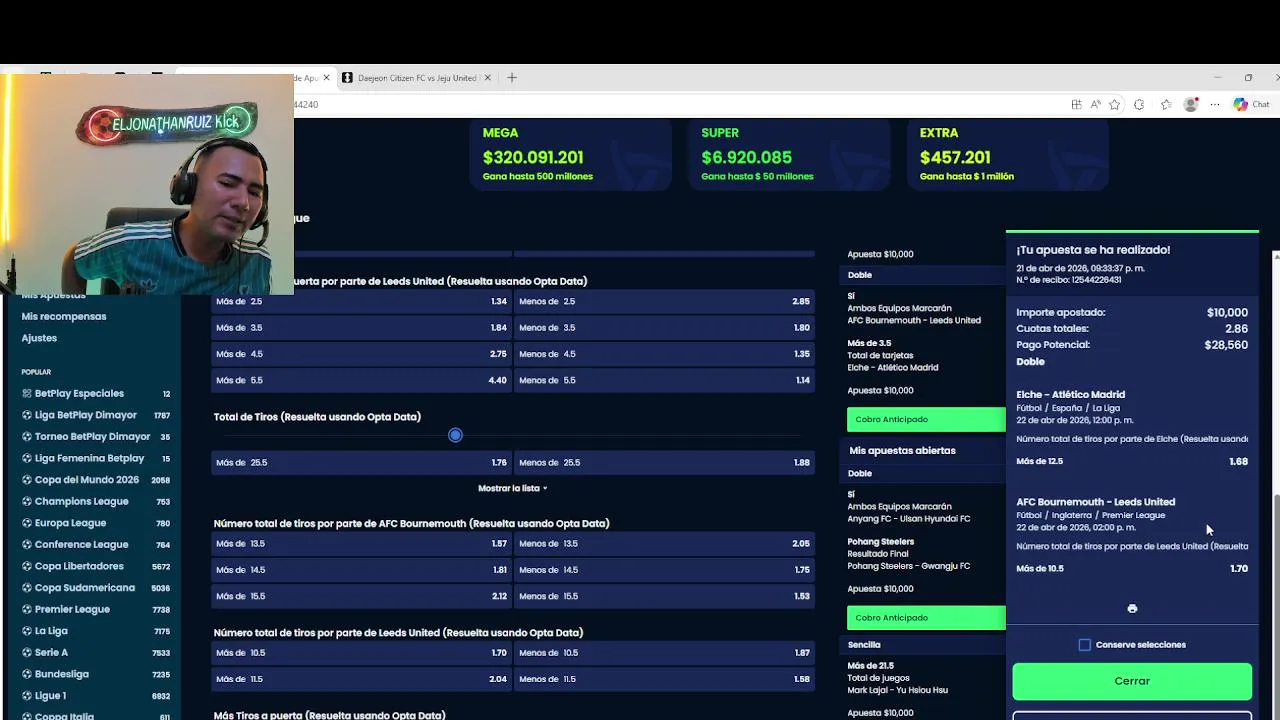The image size is (1280, 720).
Task: Click soccer ball icon beside Europa League
Action: pyautogui.click(x=27, y=523)
